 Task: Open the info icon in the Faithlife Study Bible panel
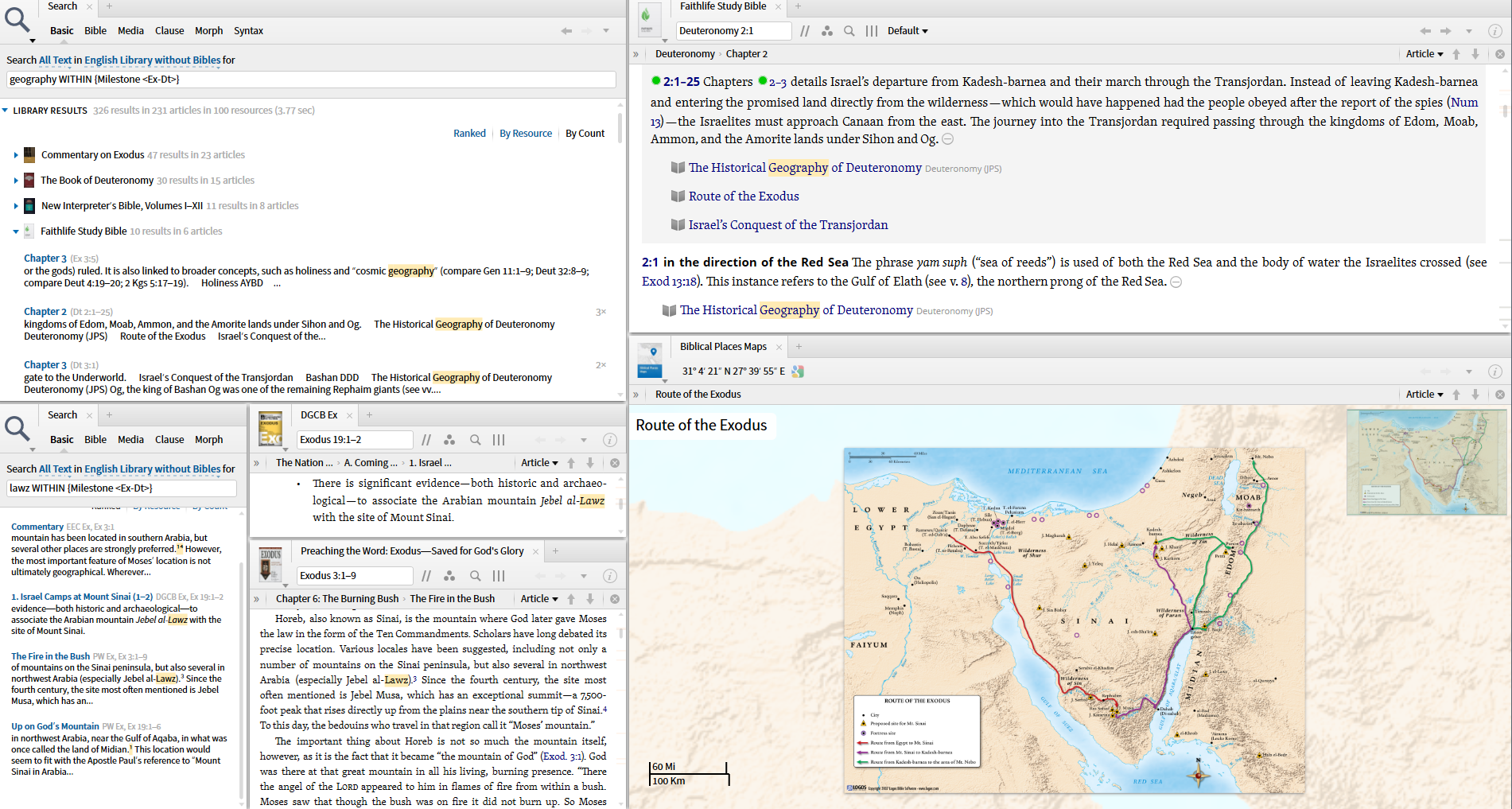[1495, 31]
